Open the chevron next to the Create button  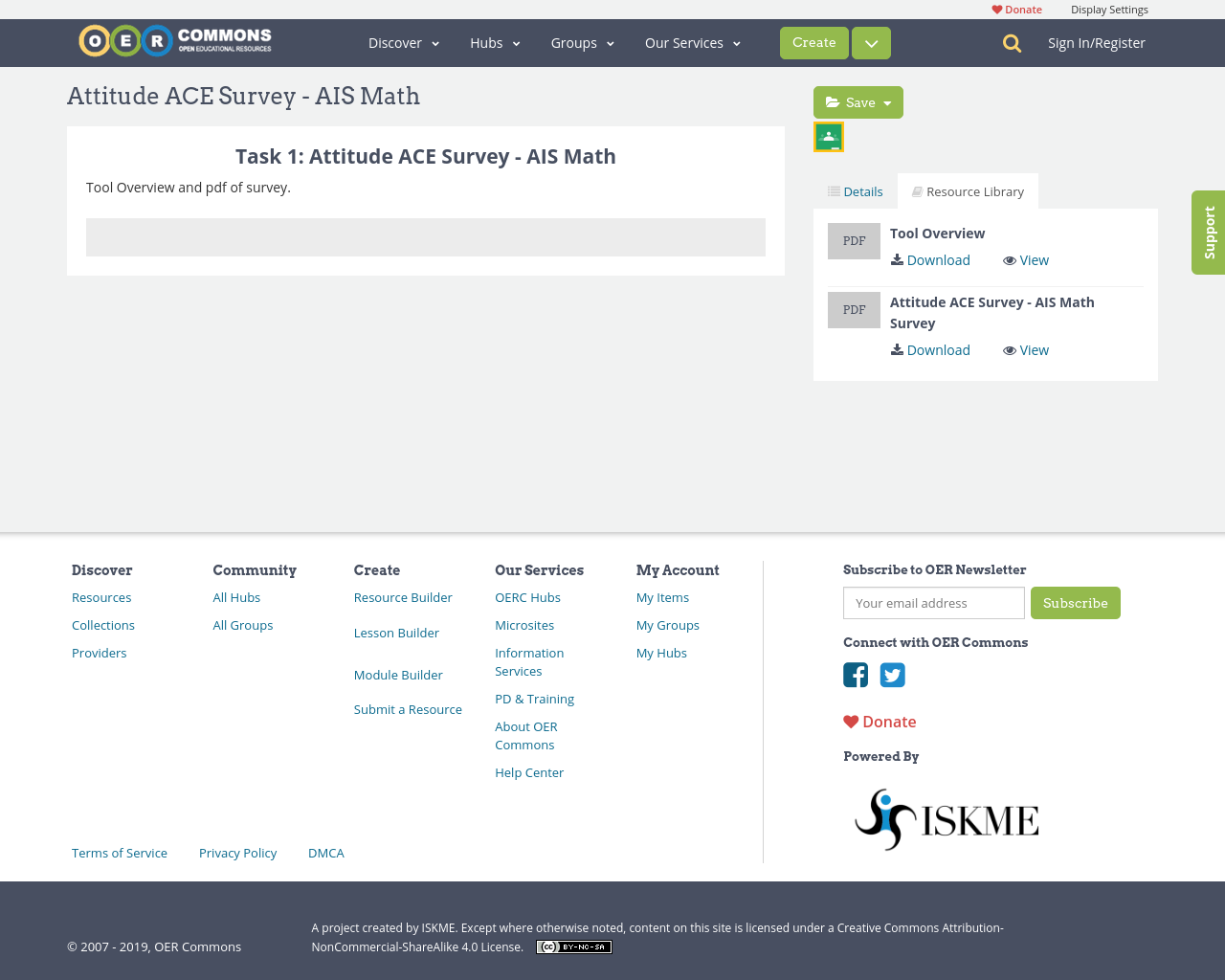tap(870, 42)
